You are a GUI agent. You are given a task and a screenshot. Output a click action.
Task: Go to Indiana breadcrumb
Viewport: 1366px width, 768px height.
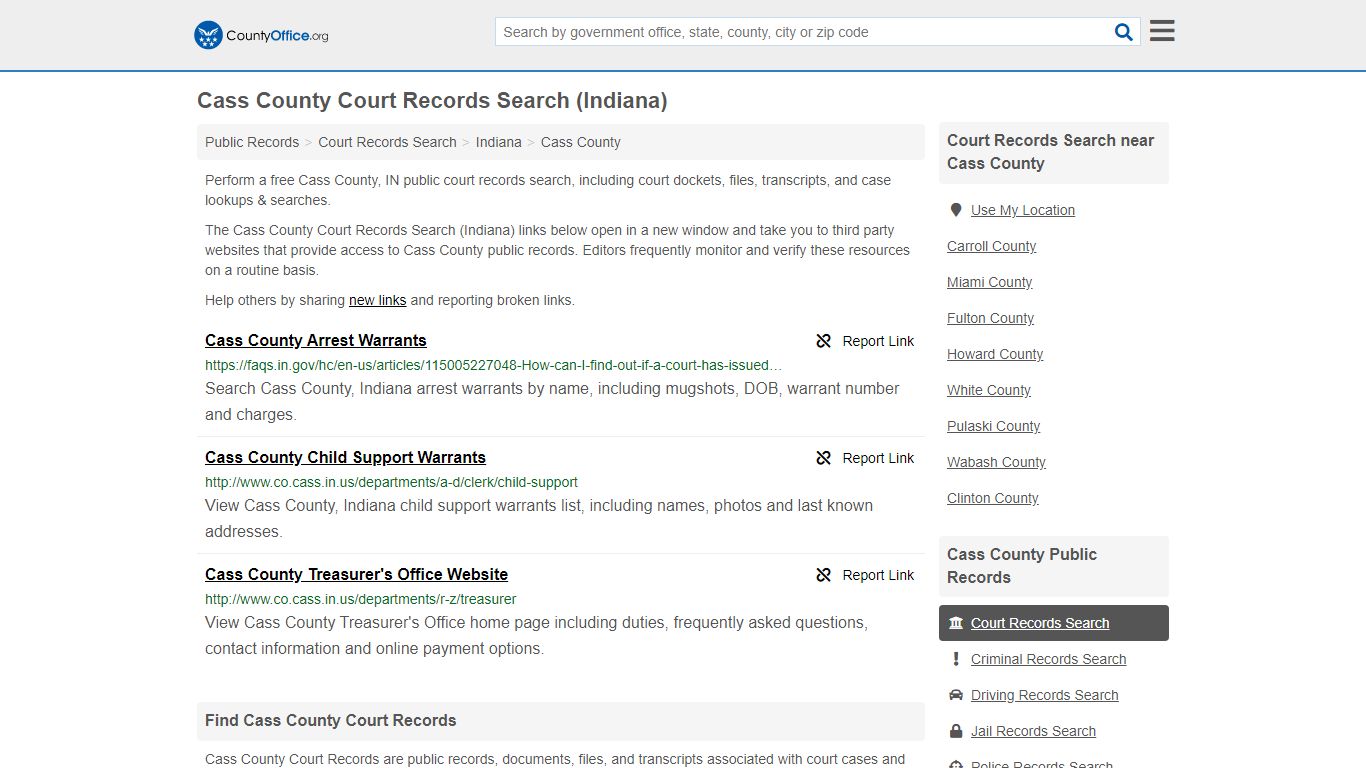click(x=498, y=142)
